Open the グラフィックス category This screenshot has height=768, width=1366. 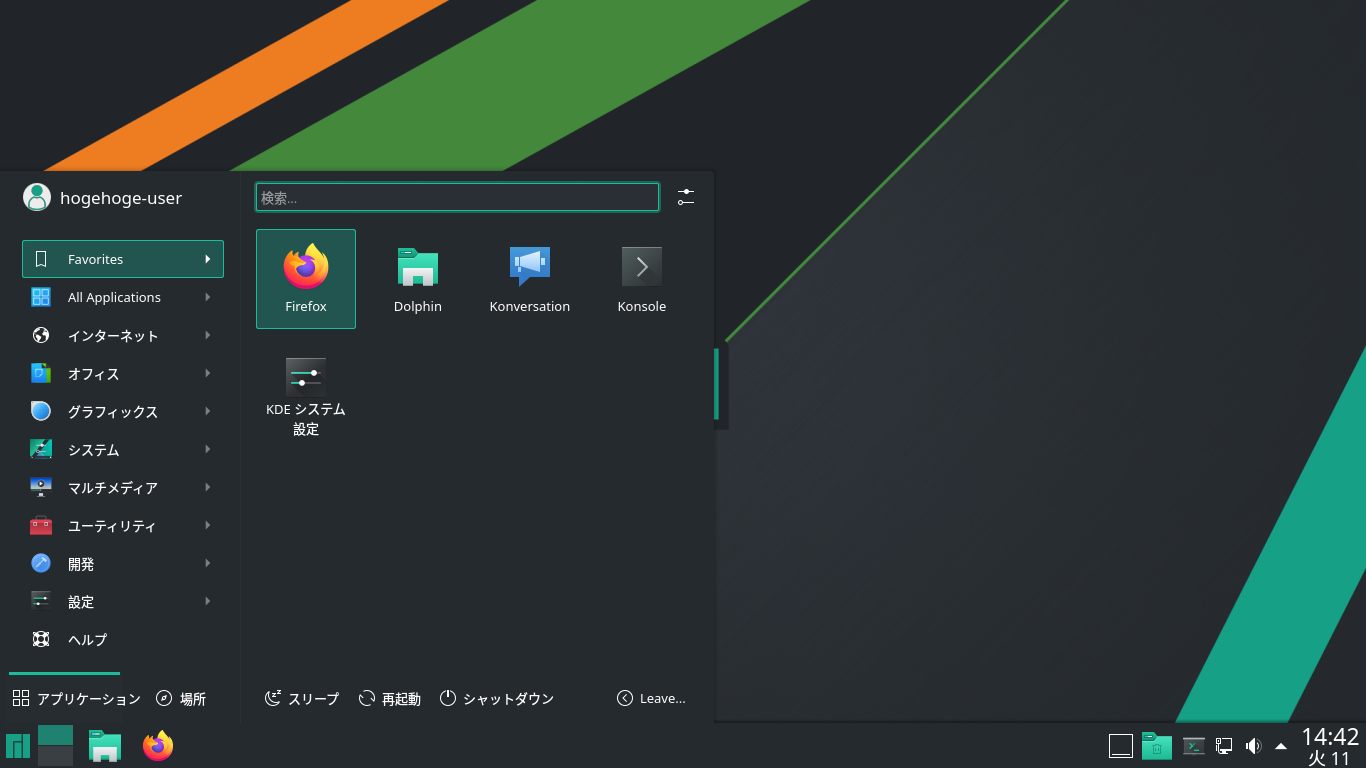point(123,411)
